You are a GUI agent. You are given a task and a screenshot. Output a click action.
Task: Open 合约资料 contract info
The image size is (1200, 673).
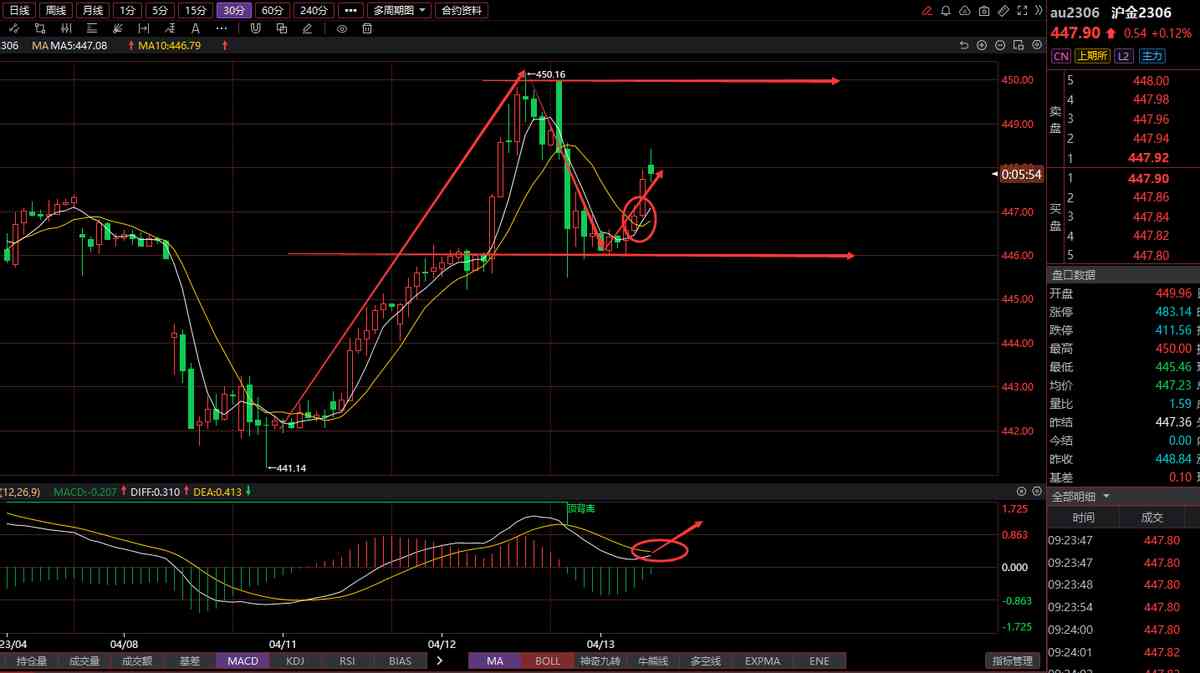pos(462,10)
